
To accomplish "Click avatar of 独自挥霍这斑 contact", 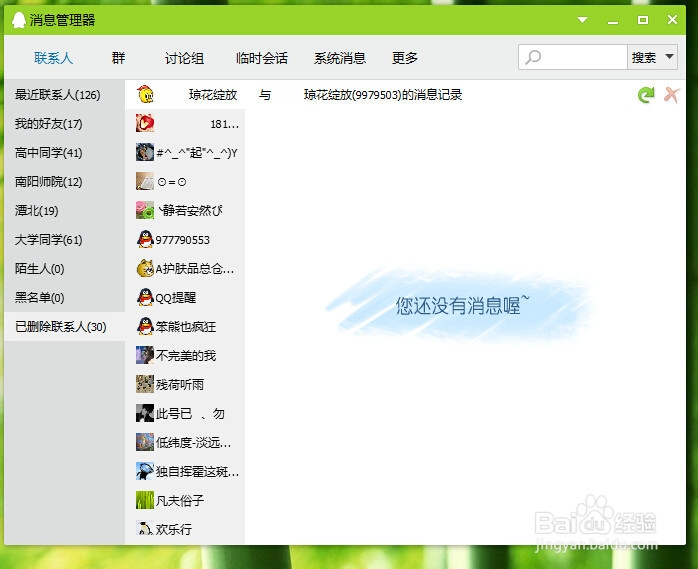I will click(x=145, y=471).
